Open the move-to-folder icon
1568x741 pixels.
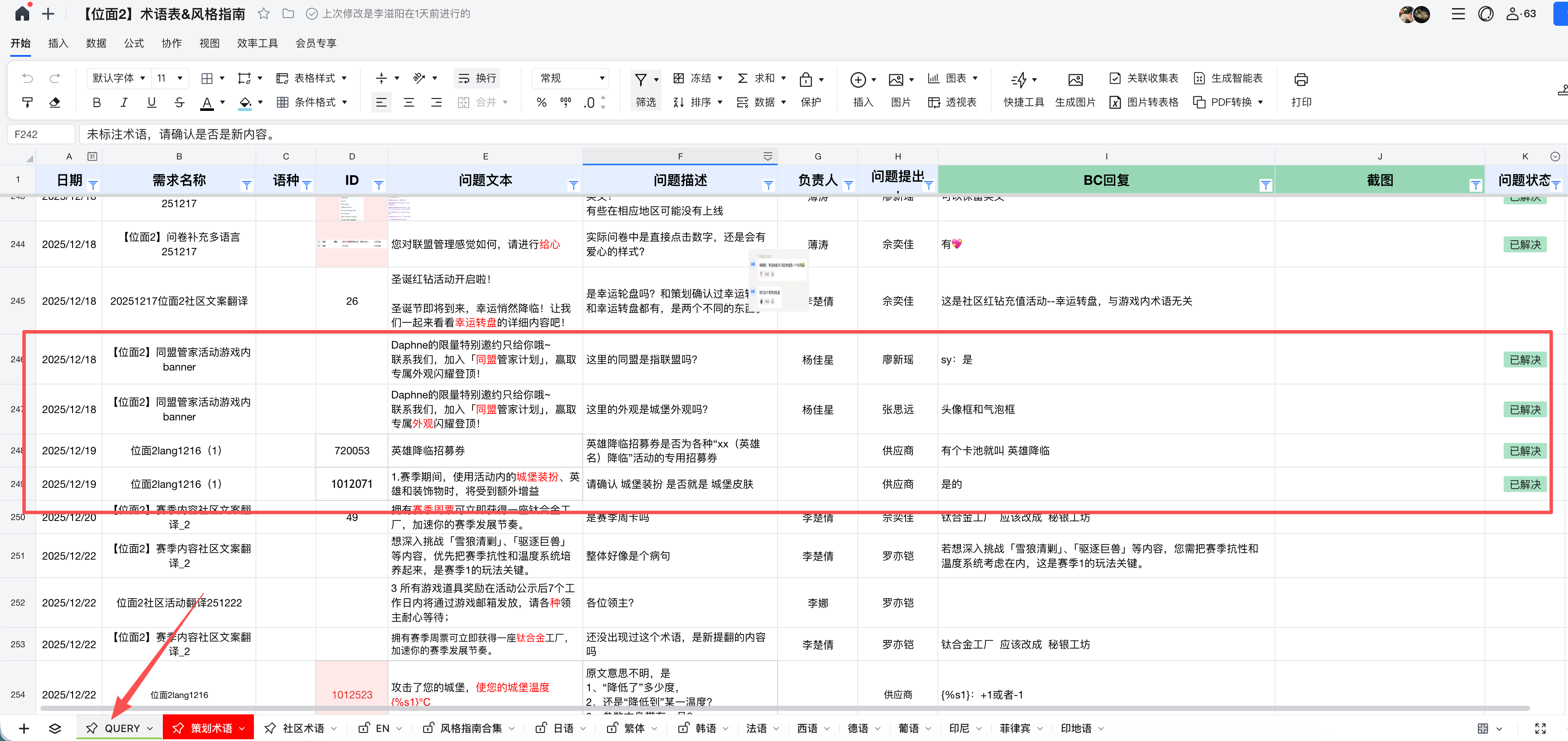point(288,13)
